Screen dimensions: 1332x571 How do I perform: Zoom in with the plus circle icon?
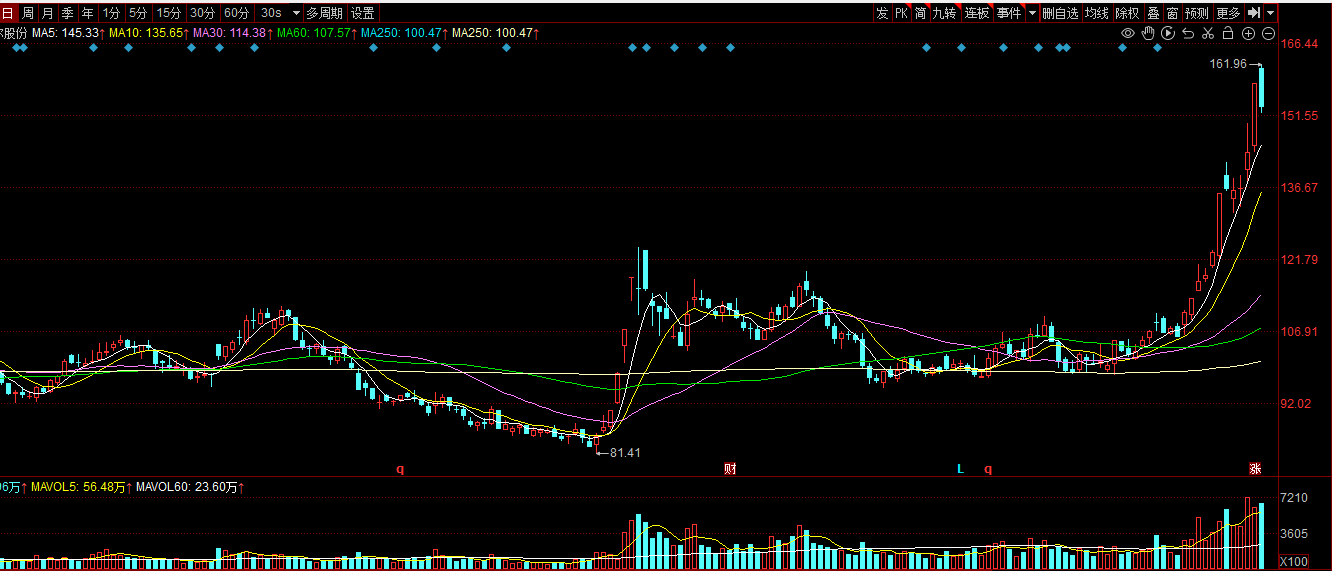pos(1248,33)
